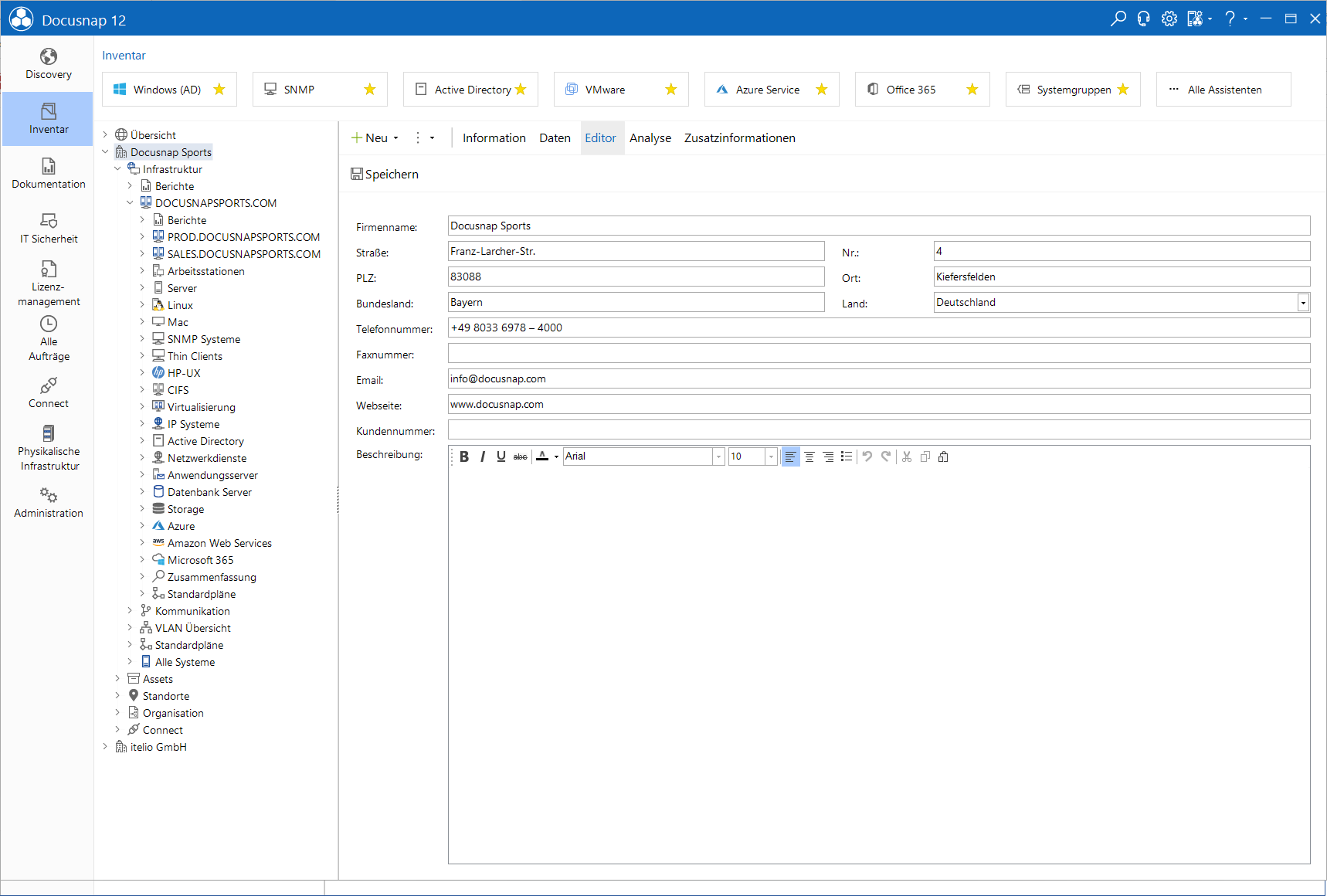Apply strikethrough formatting in description editor

[521, 456]
